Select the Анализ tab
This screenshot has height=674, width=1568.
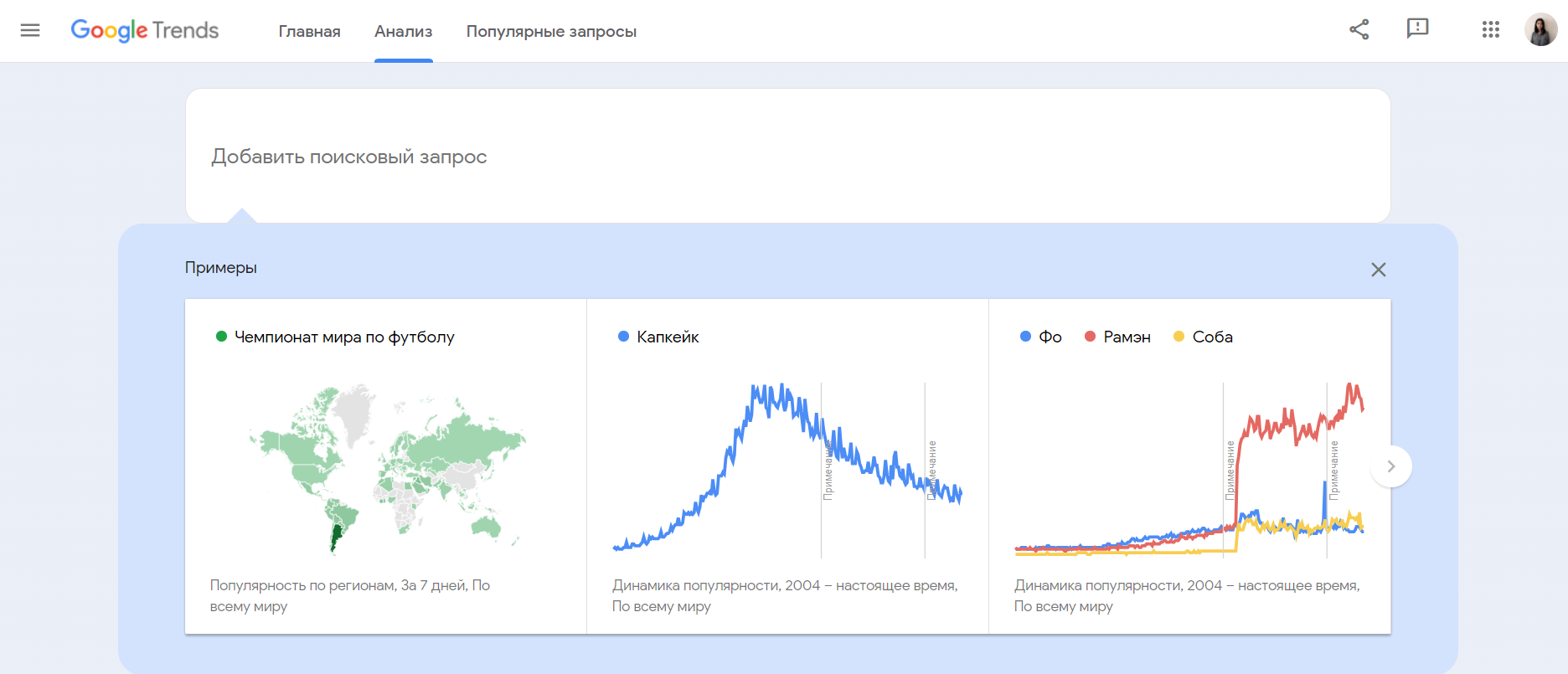click(x=404, y=31)
